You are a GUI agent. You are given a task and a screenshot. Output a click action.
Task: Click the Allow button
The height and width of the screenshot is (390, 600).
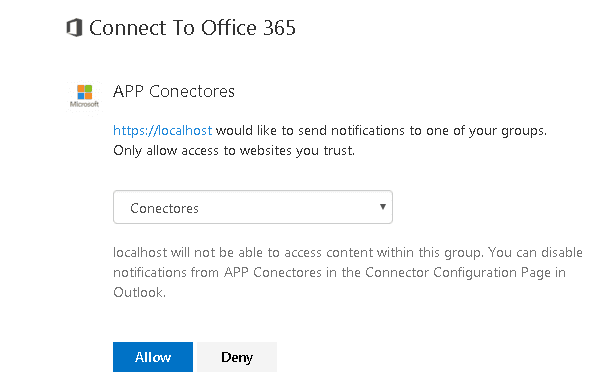coord(153,357)
